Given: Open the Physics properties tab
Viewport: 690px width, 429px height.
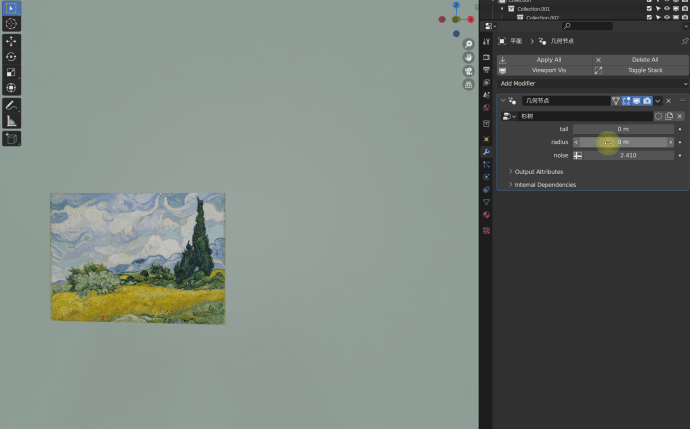Looking at the screenshot, I should (486, 177).
